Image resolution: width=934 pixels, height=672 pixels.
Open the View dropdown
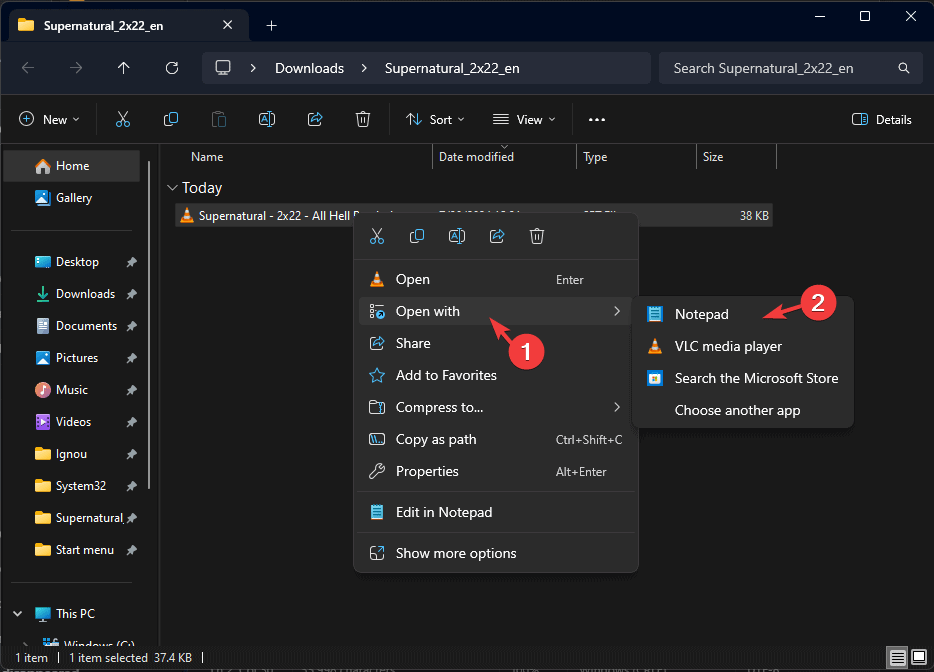pyautogui.click(x=524, y=119)
